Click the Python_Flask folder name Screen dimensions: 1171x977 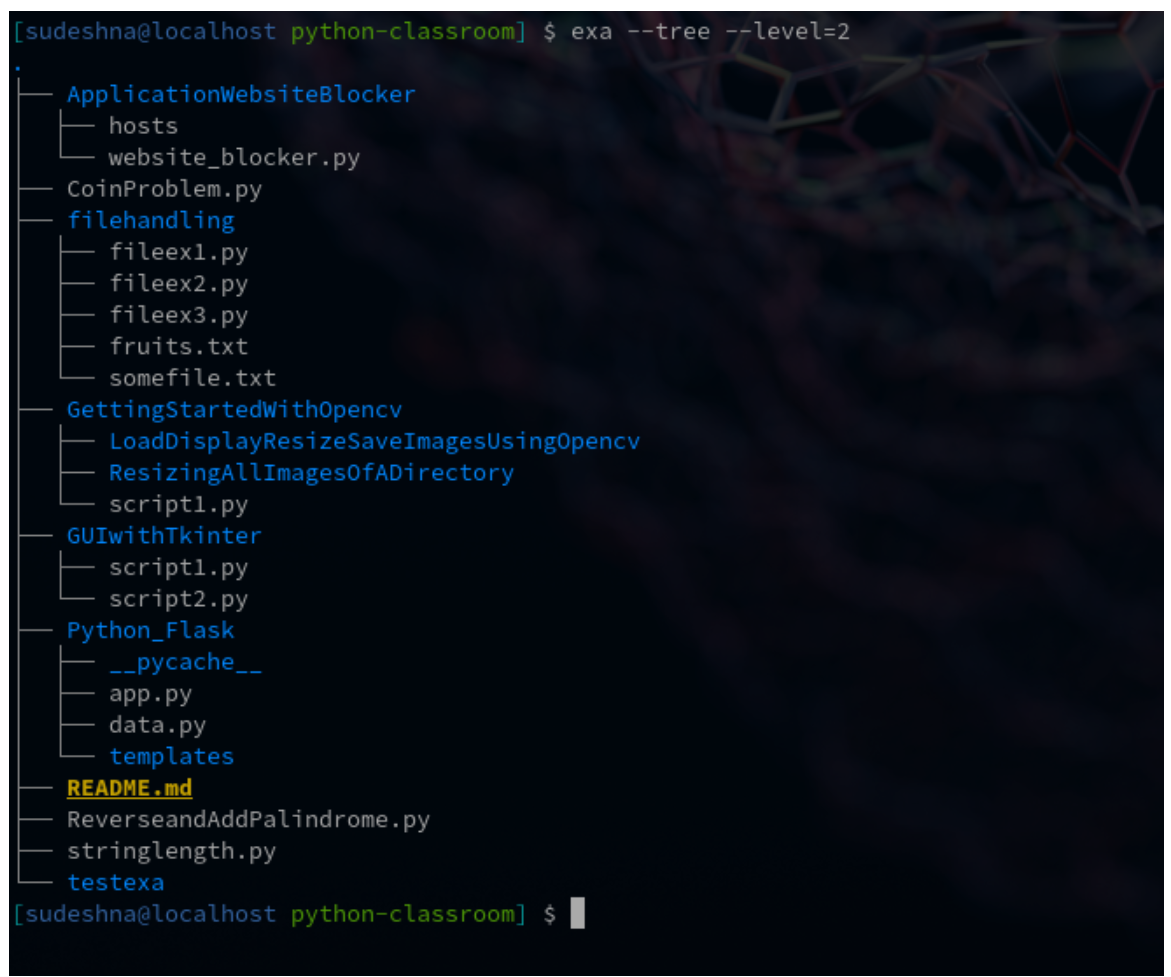[150, 631]
